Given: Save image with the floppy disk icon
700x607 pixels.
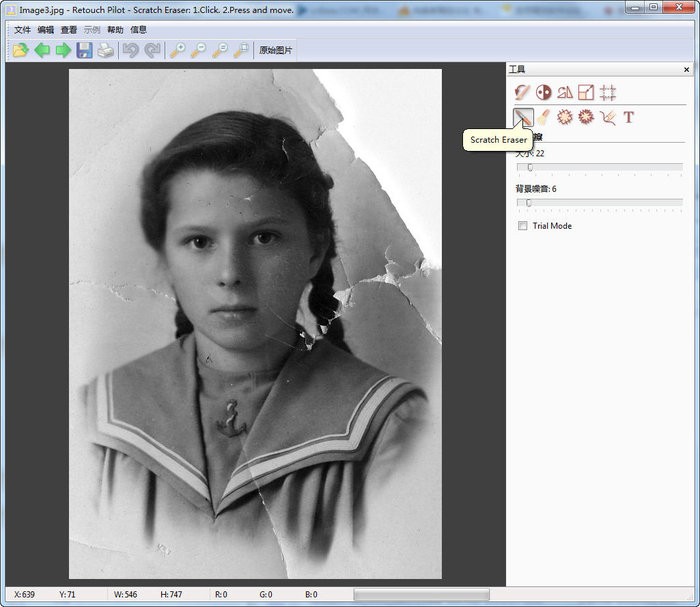Looking at the screenshot, I should (84, 50).
